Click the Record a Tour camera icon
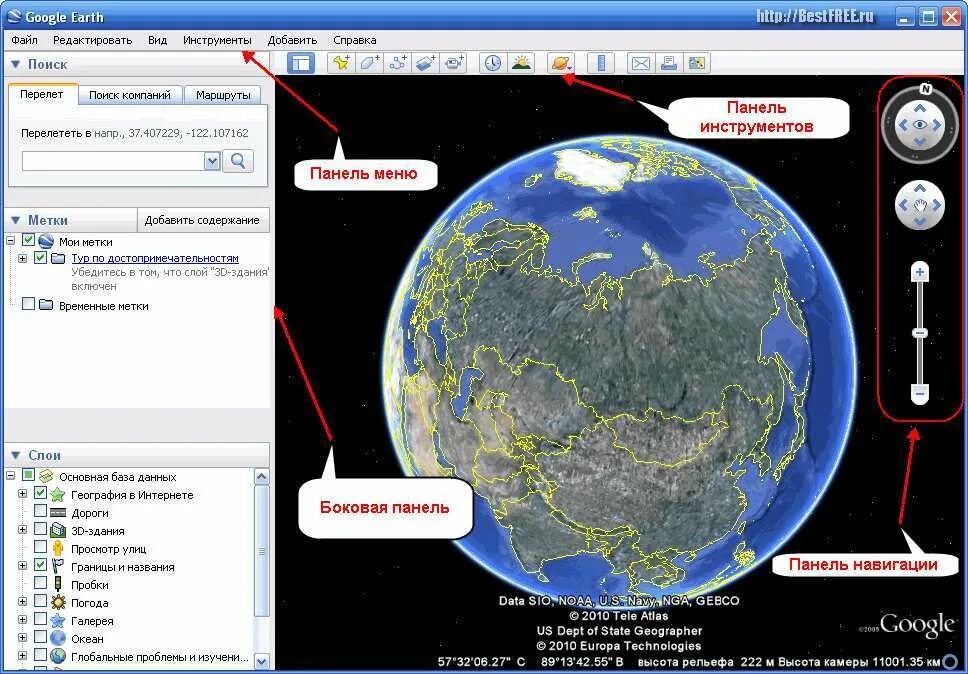 point(454,63)
